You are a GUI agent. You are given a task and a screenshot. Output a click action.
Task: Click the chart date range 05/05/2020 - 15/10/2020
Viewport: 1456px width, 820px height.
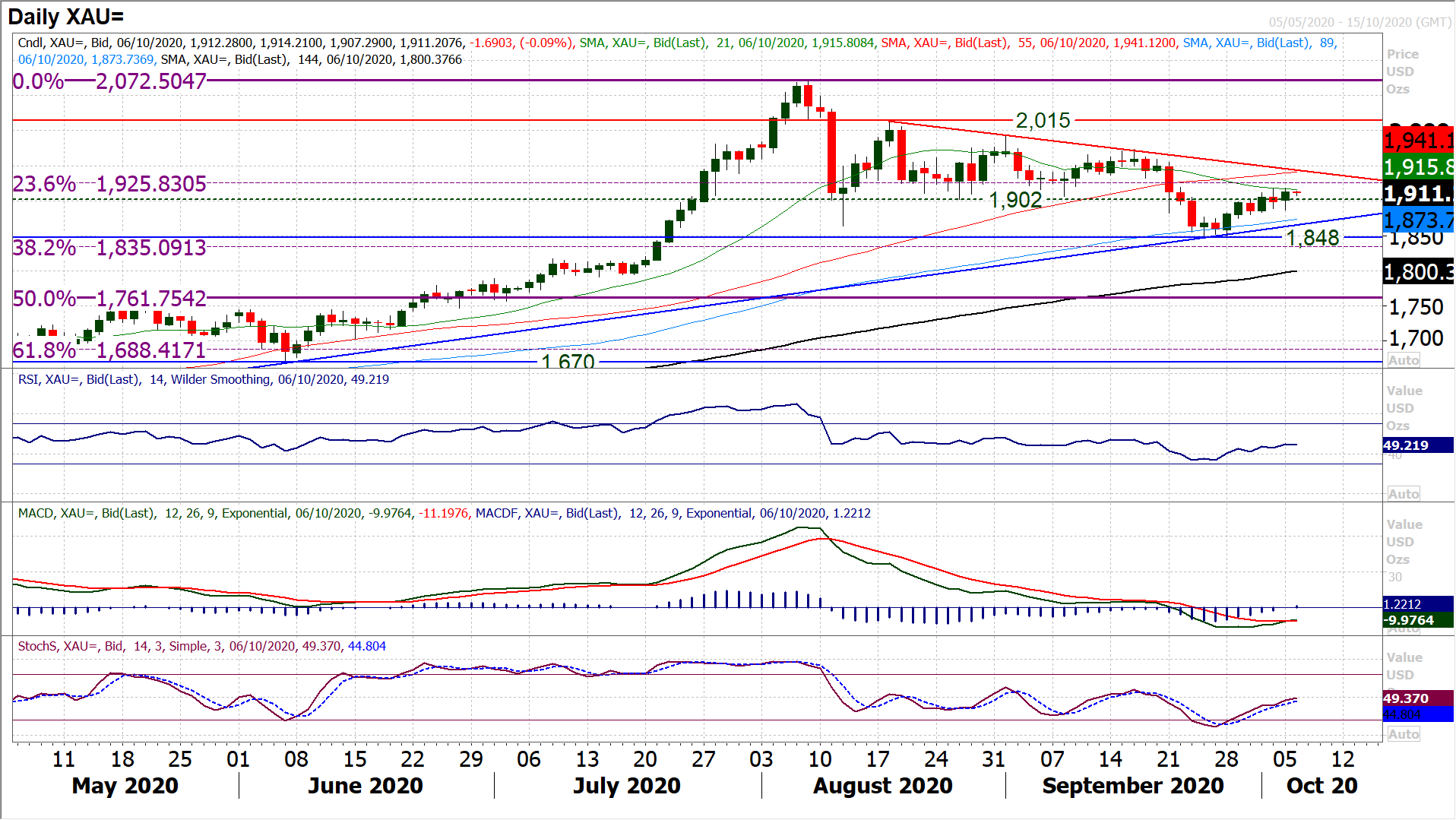point(1359,22)
